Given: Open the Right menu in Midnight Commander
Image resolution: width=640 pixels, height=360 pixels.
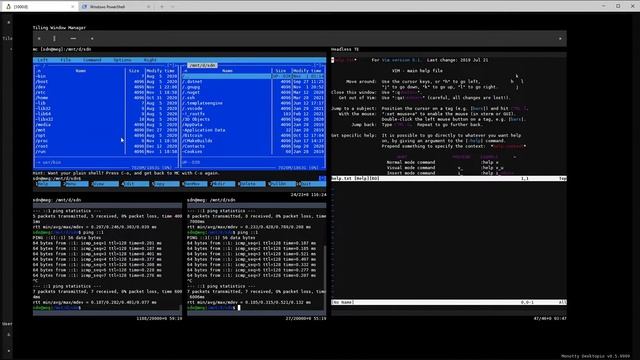Looking at the screenshot, I should [x=150, y=60].
